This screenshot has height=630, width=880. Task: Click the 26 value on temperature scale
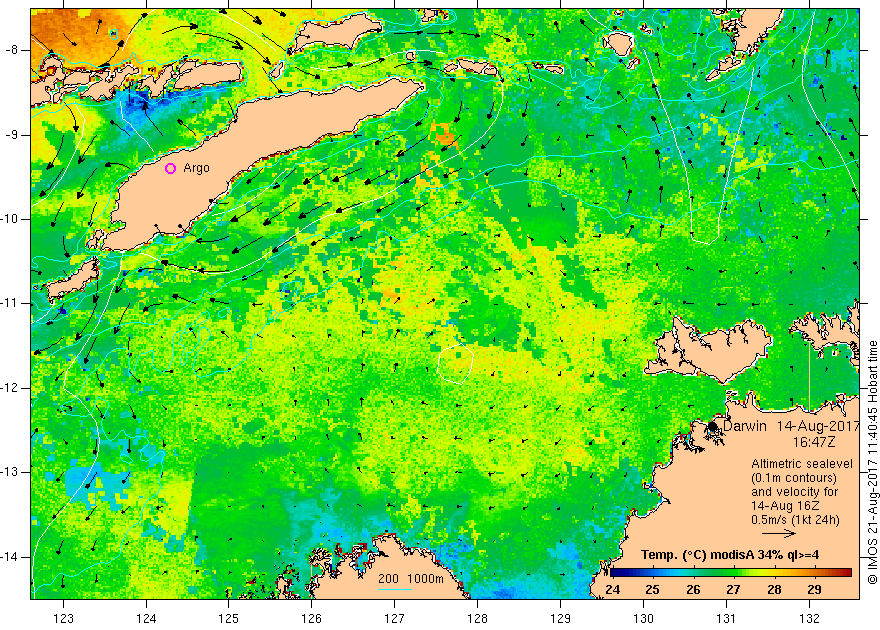click(693, 590)
